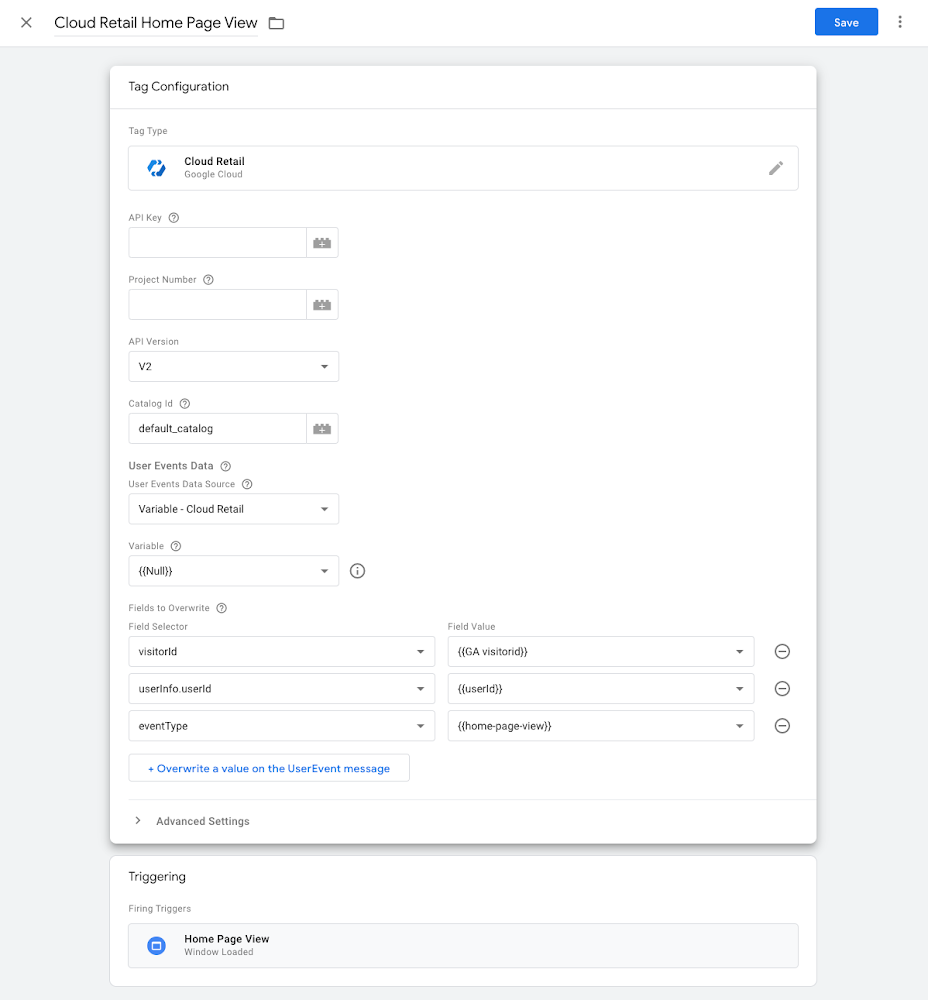Insert variable into API Key field
Viewport: 928px width, 1000px height.
tap(322, 243)
